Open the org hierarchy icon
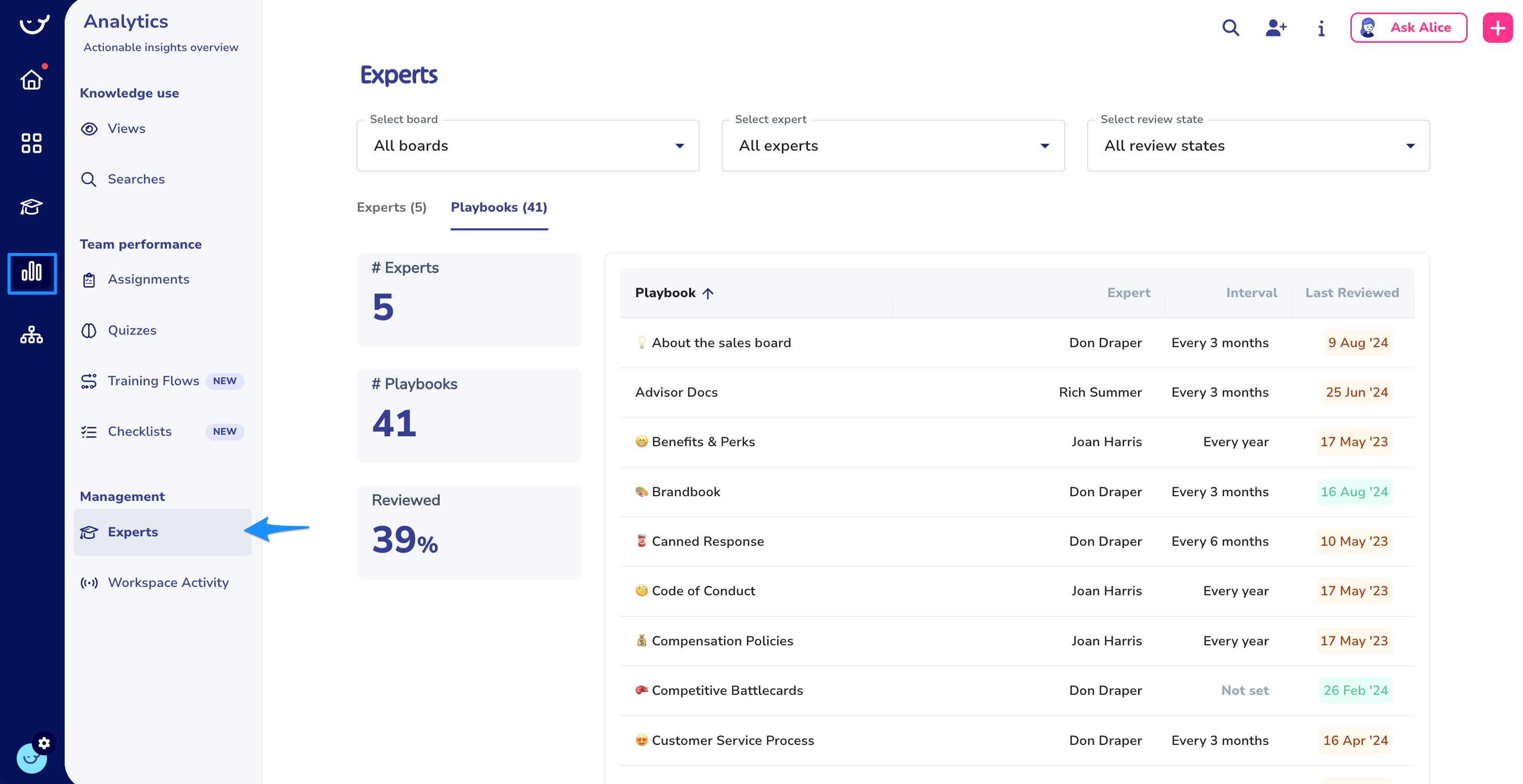The image size is (1523, 784). (31, 335)
